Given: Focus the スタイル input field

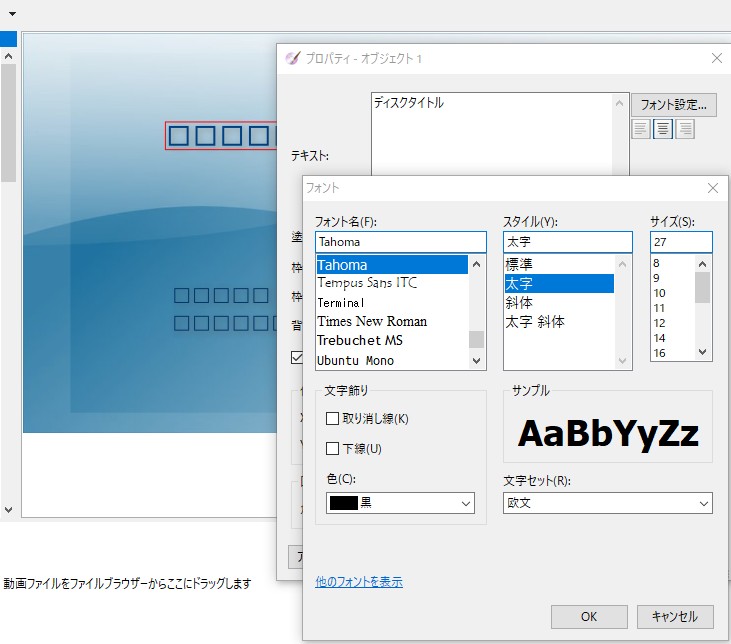Looking at the screenshot, I should [567, 242].
